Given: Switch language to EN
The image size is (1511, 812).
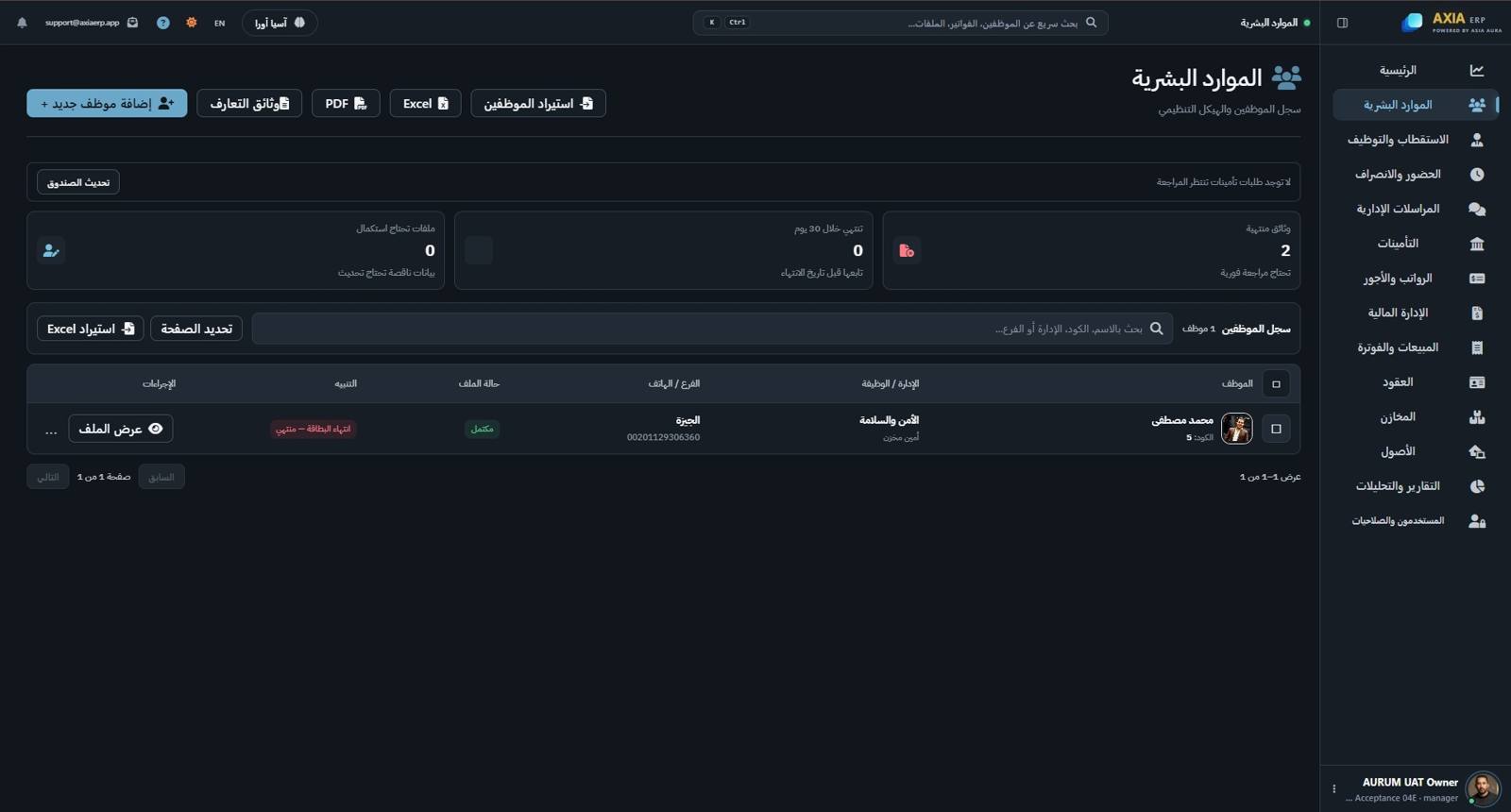Looking at the screenshot, I should click(220, 23).
